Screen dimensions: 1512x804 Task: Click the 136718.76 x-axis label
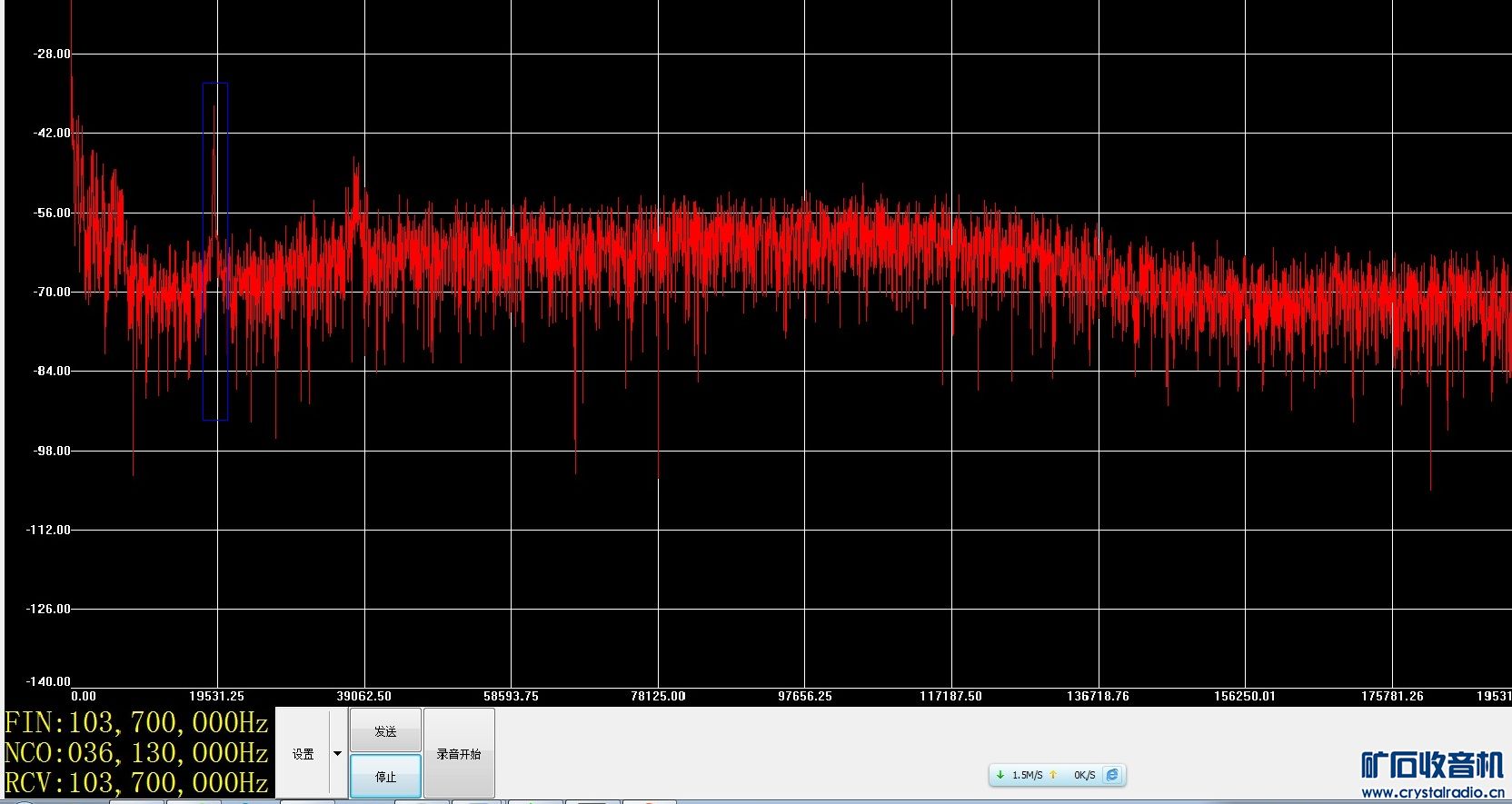pos(1098,696)
